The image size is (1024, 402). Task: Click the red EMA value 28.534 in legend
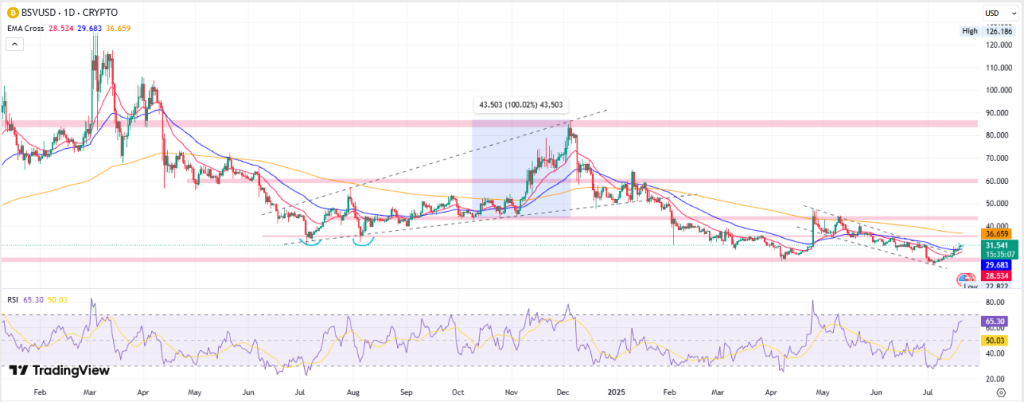(60, 29)
